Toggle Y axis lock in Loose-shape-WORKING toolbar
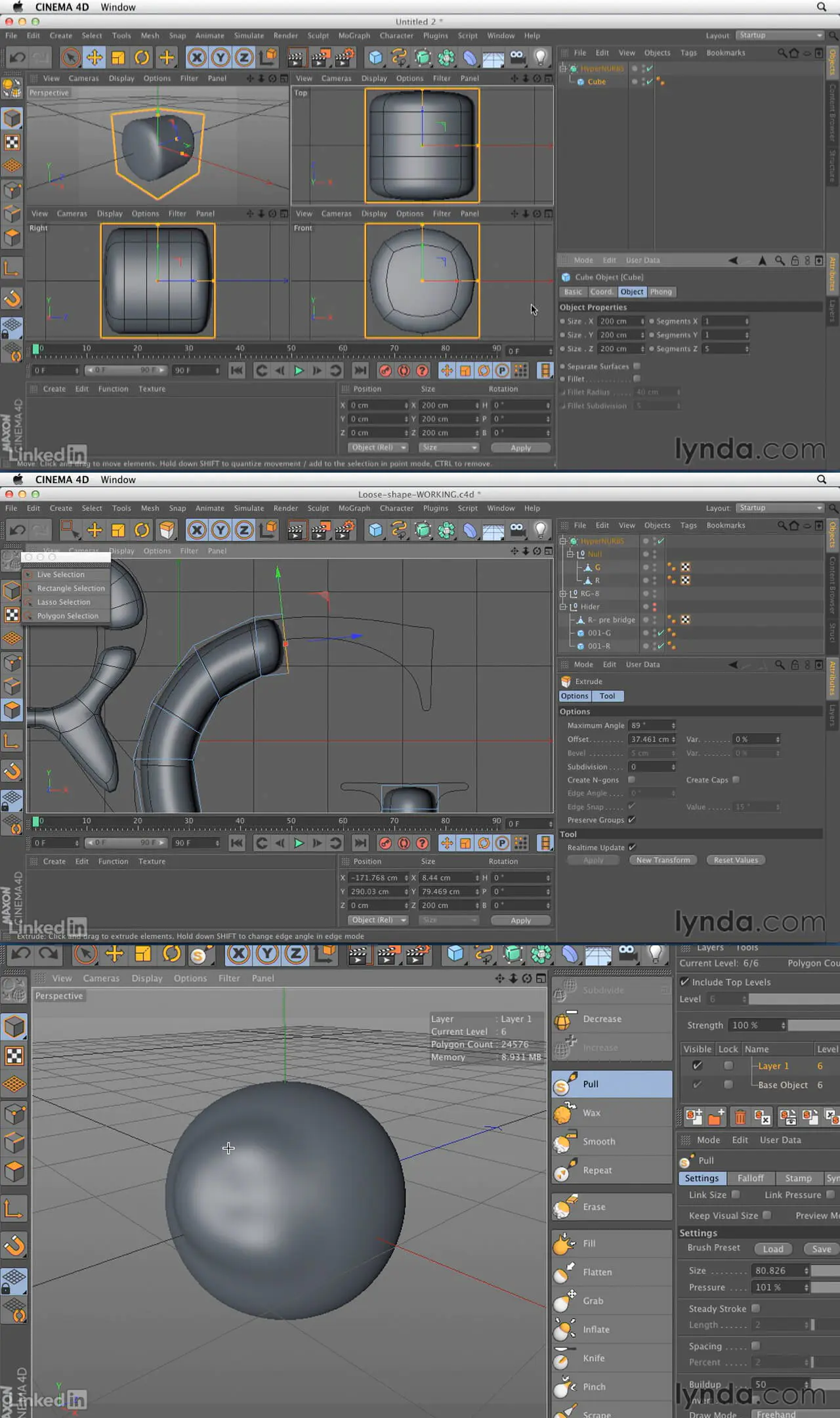840x1418 pixels. tap(220, 530)
